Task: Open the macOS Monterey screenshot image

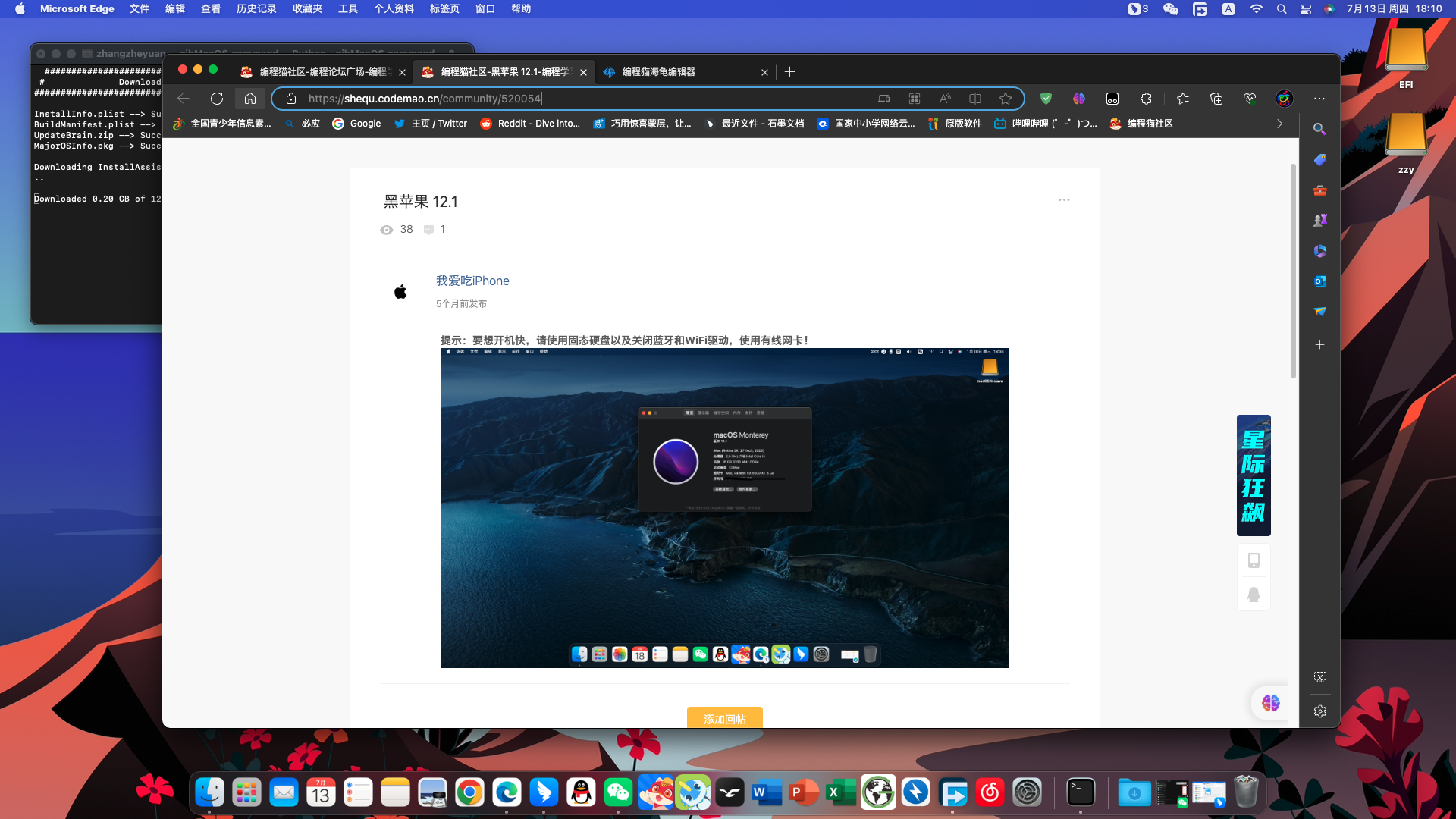Action: [x=725, y=508]
